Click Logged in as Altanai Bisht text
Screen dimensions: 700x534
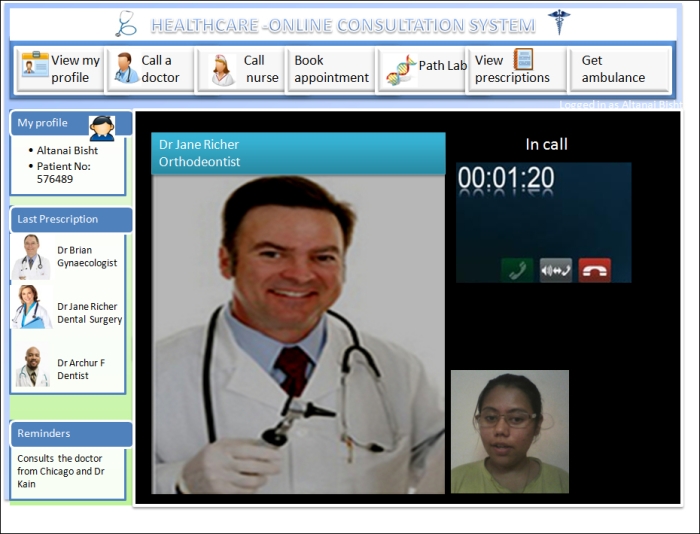(x=621, y=104)
